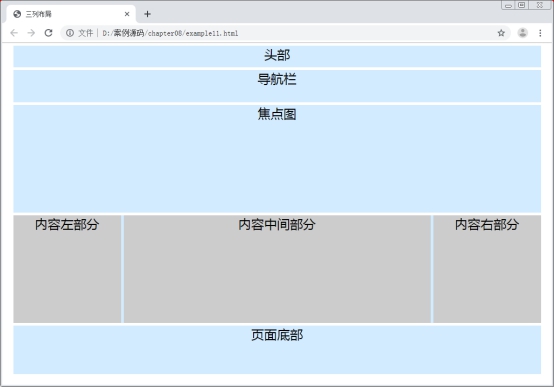Click the 内容中间部分 column text
This screenshot has height=387, width=554.
tap(277, 225)
